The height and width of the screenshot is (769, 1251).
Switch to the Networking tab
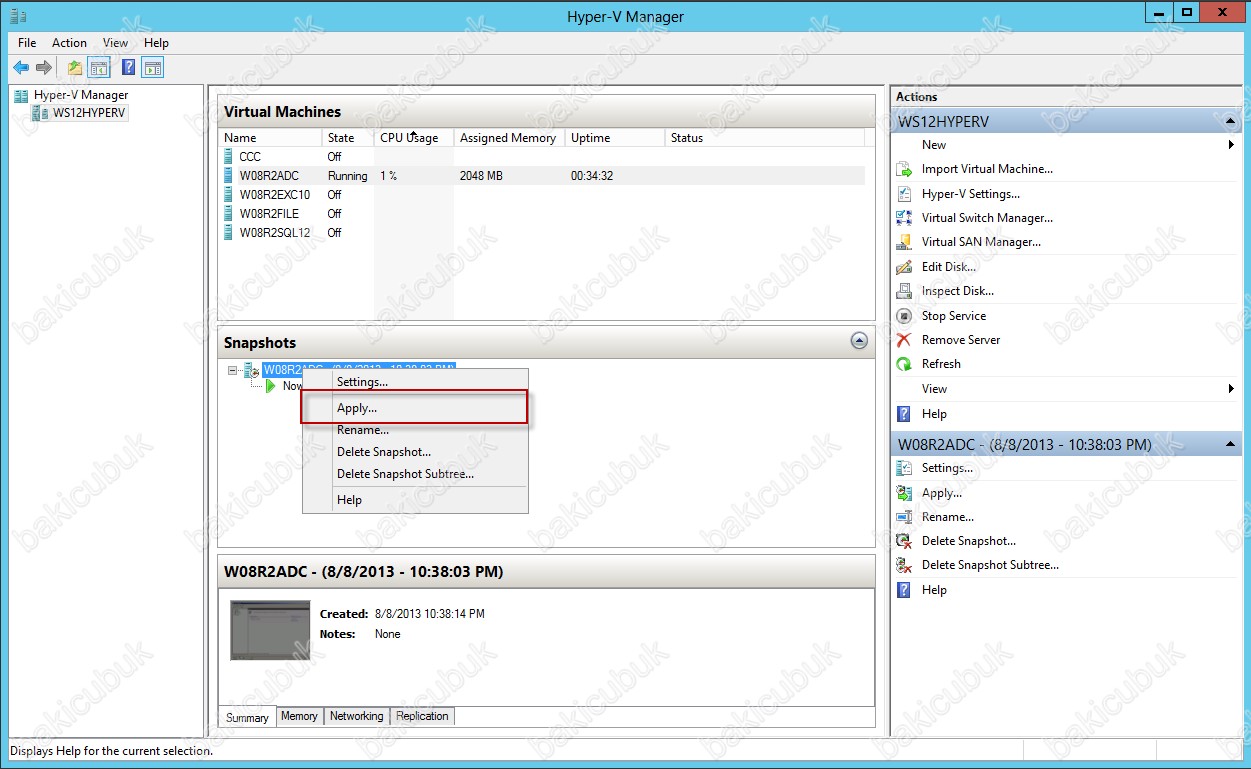tap(357, 716)
